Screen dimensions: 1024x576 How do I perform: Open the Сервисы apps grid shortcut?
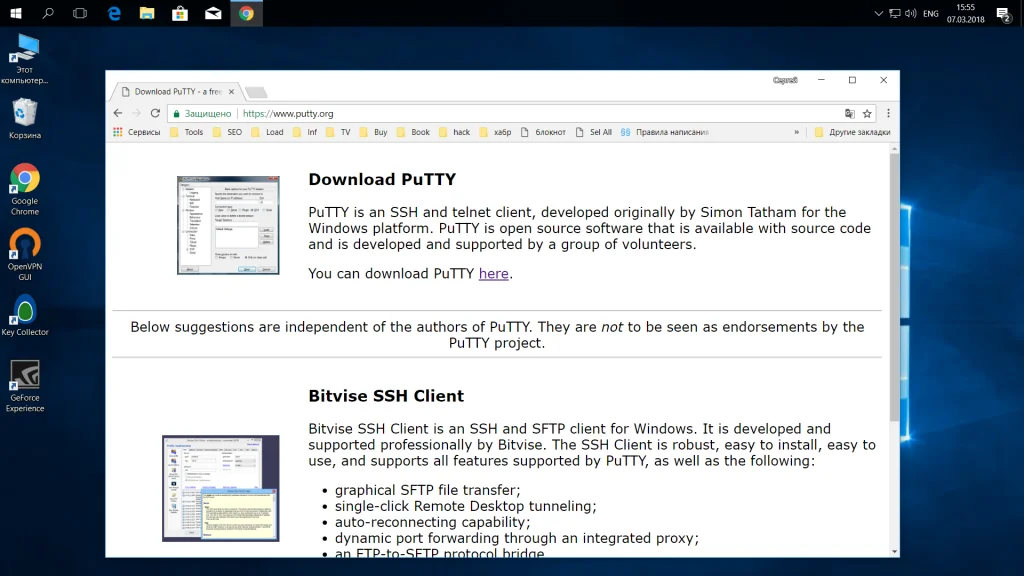coord(136,132)
